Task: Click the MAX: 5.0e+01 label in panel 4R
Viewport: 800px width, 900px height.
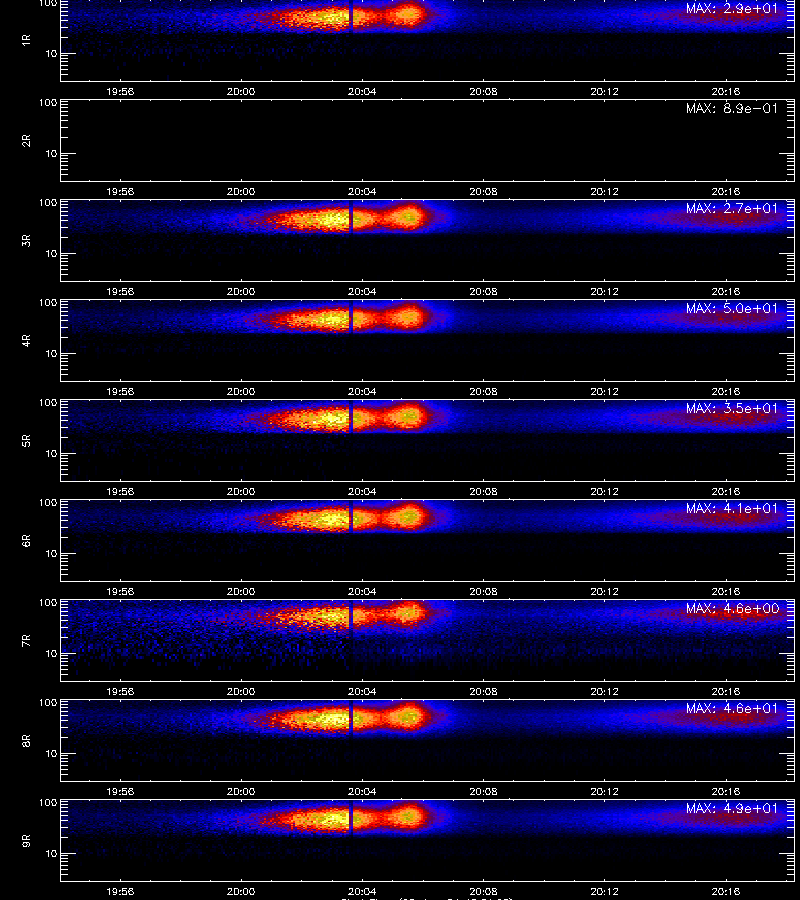Action: (x=732, y=308)
